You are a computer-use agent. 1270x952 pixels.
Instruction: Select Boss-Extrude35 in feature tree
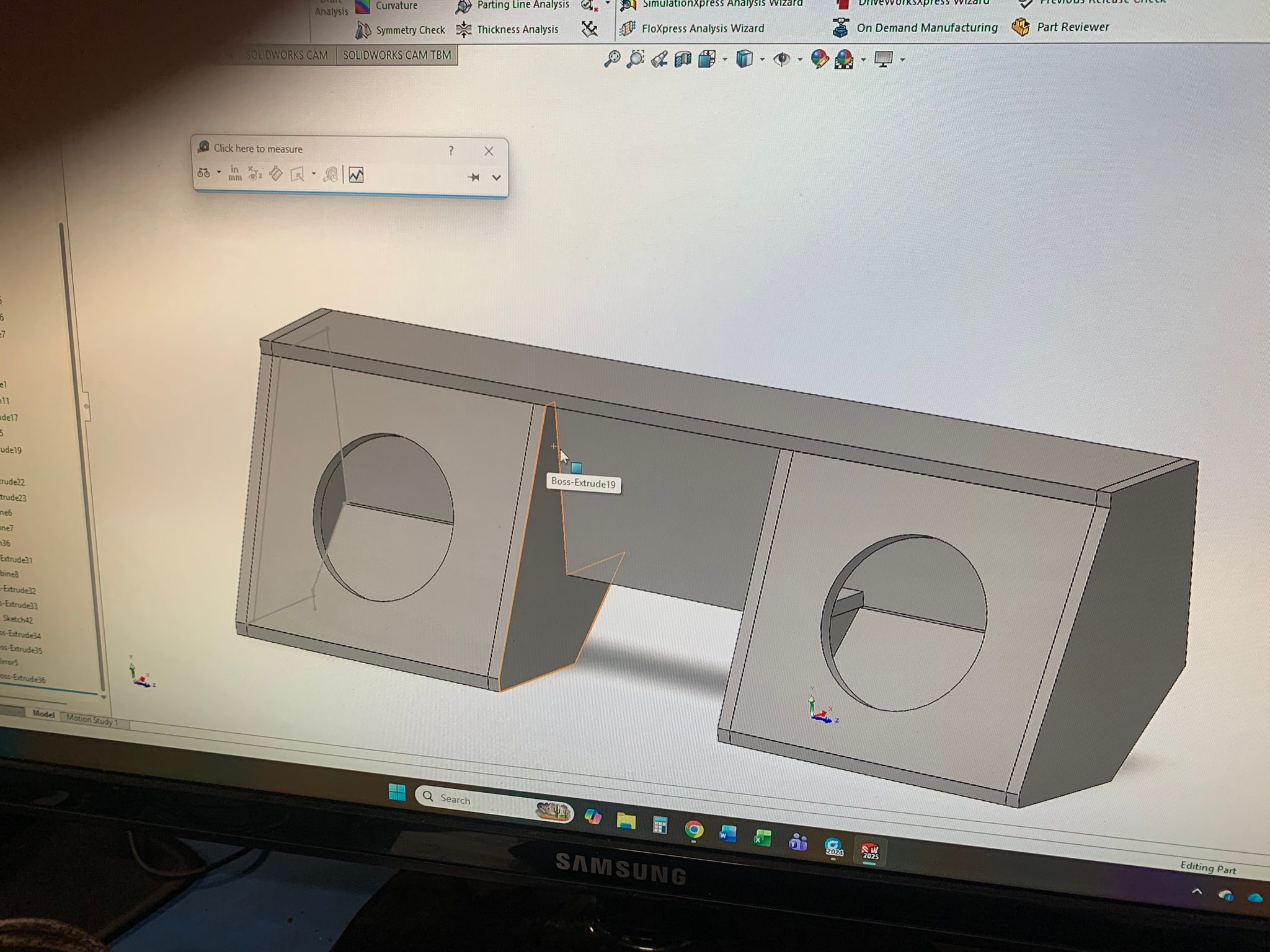(21, 650)
